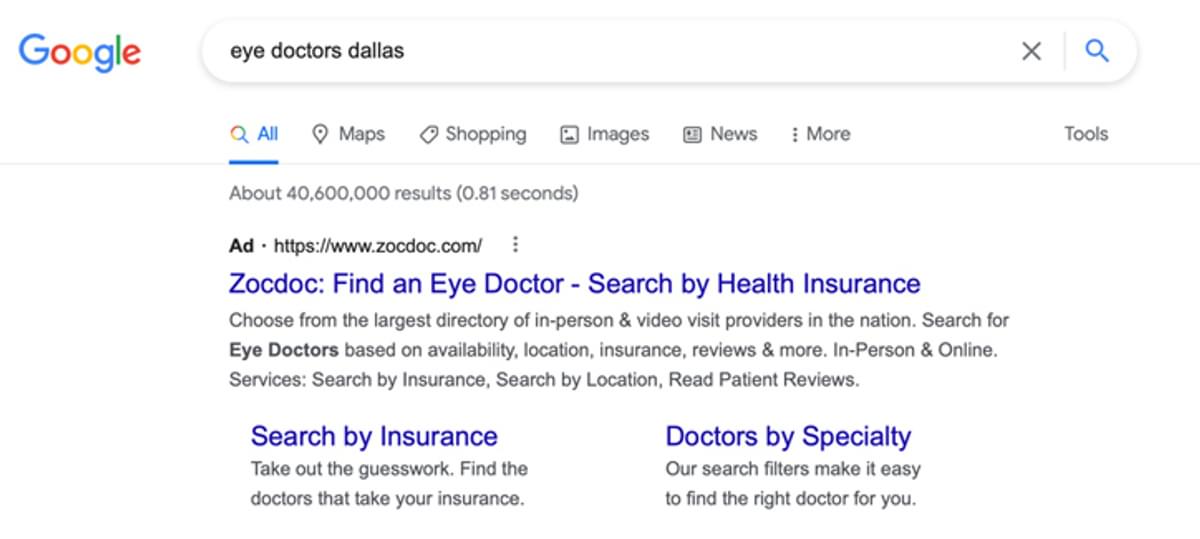Click the zocdoc.com ad URL
This screenshot has width=1200, height=539.
click(377, 245)
